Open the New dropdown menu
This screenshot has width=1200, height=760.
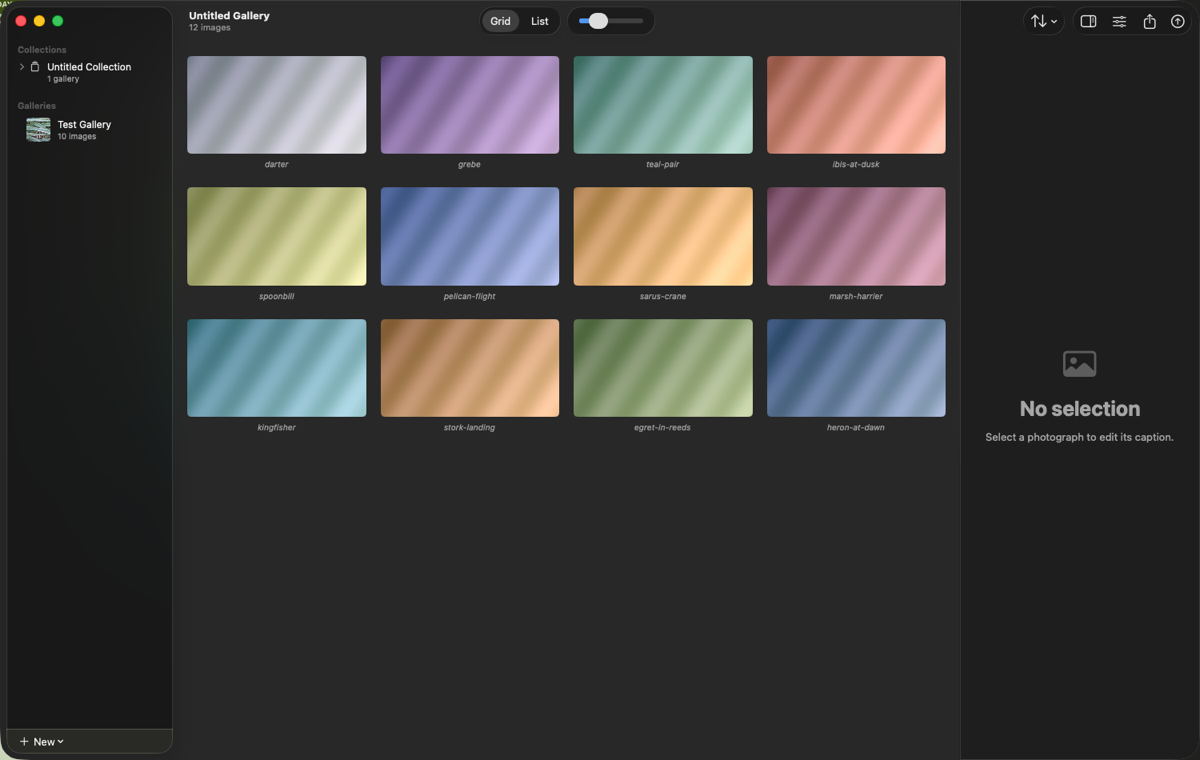(x=42, y=741)
